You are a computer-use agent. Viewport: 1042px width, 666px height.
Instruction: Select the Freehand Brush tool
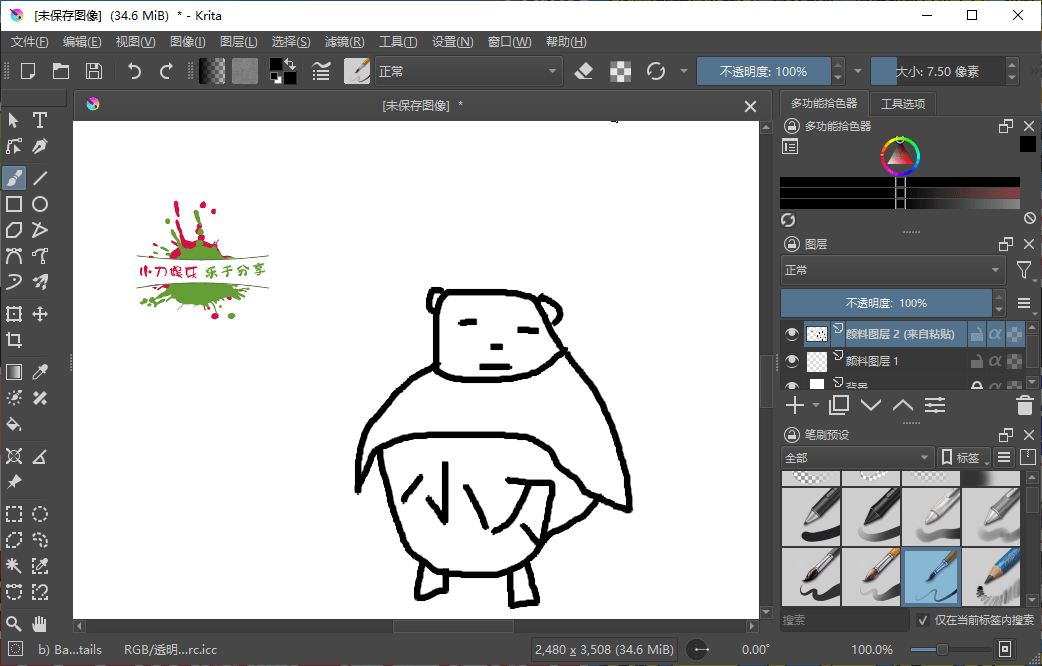click(14, 178)
